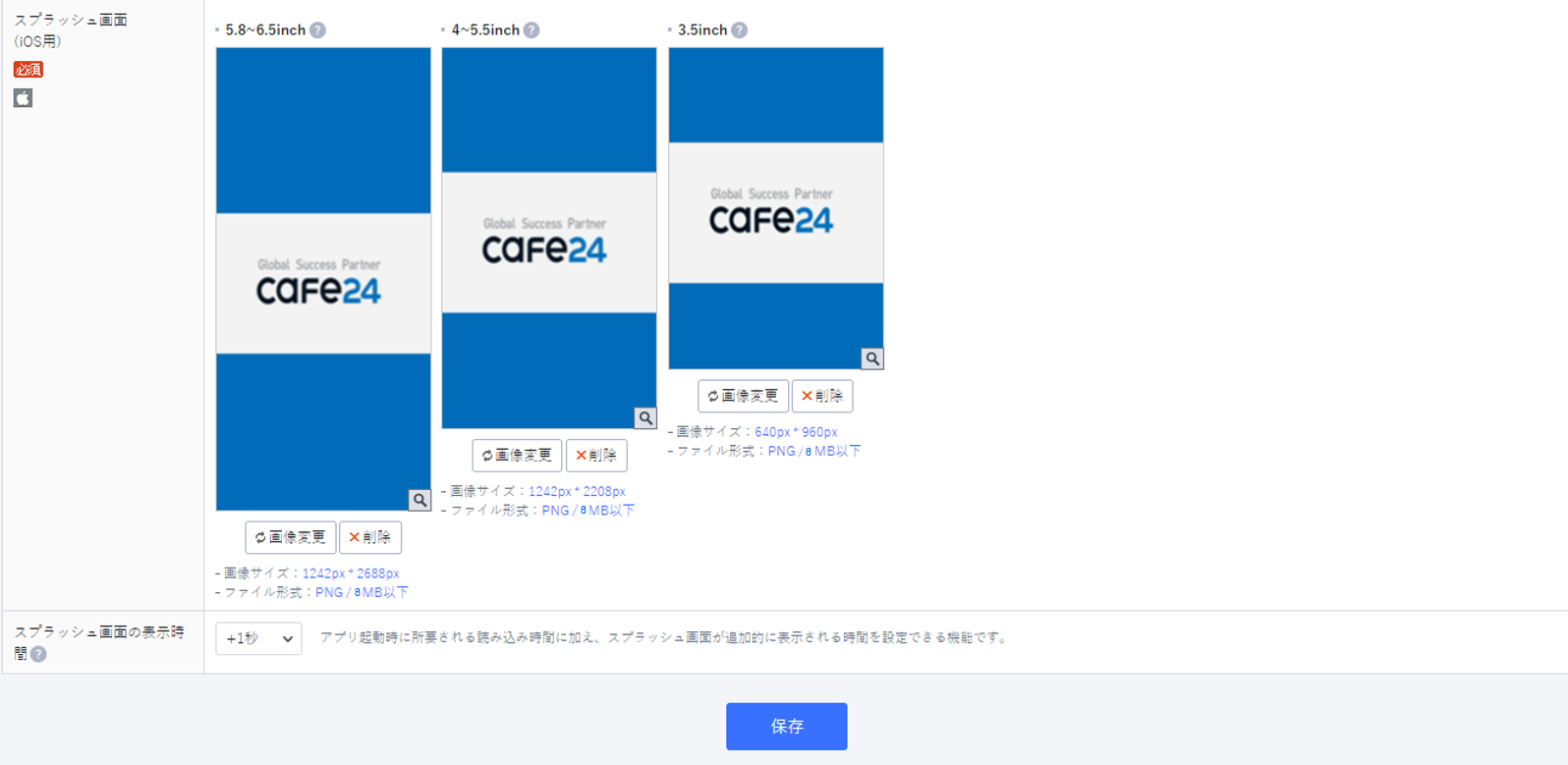Click PNG / 8MB以下 under 3.5inch image
This screenshot has height=765, width=1568.
(814, 452)
